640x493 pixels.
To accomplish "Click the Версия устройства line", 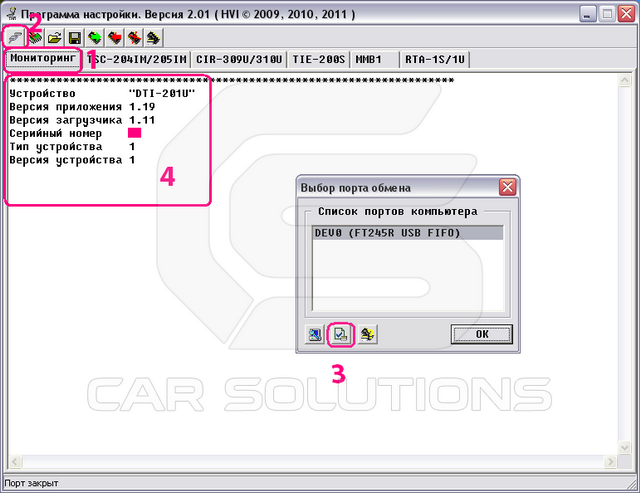I will point(72,160).
